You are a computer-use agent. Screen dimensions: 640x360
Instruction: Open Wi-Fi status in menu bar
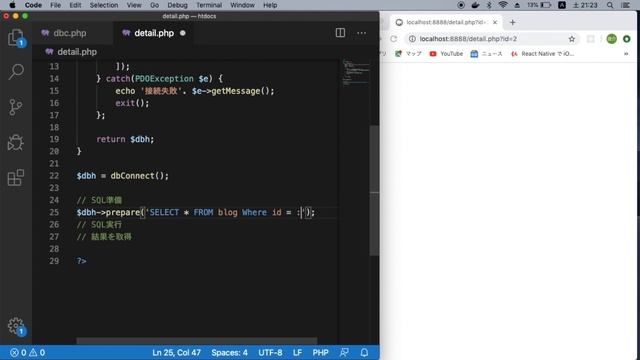click(x=503, y=5)
